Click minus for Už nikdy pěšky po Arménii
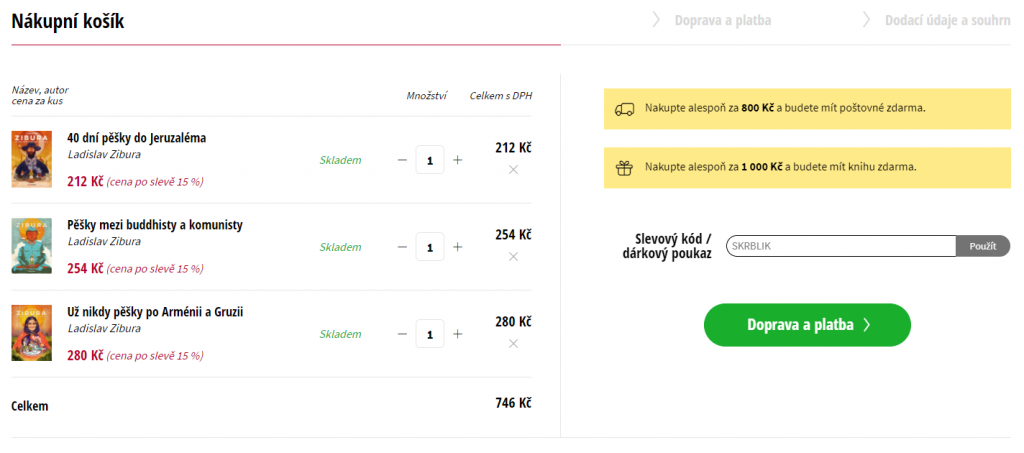1024x453 pixels. (x=402, y=334)
